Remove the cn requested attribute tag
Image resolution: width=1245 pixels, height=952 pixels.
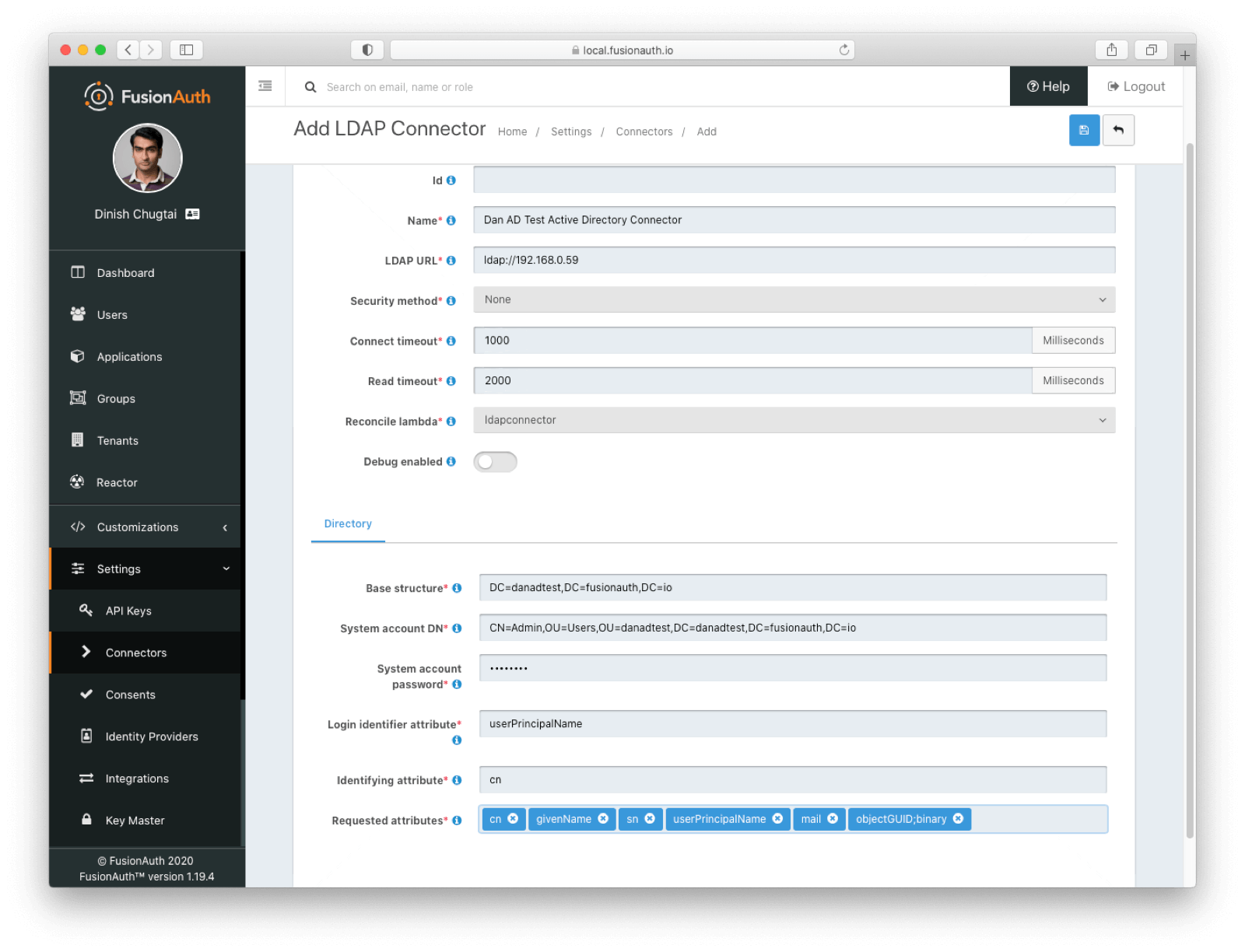tap(513, 818)
